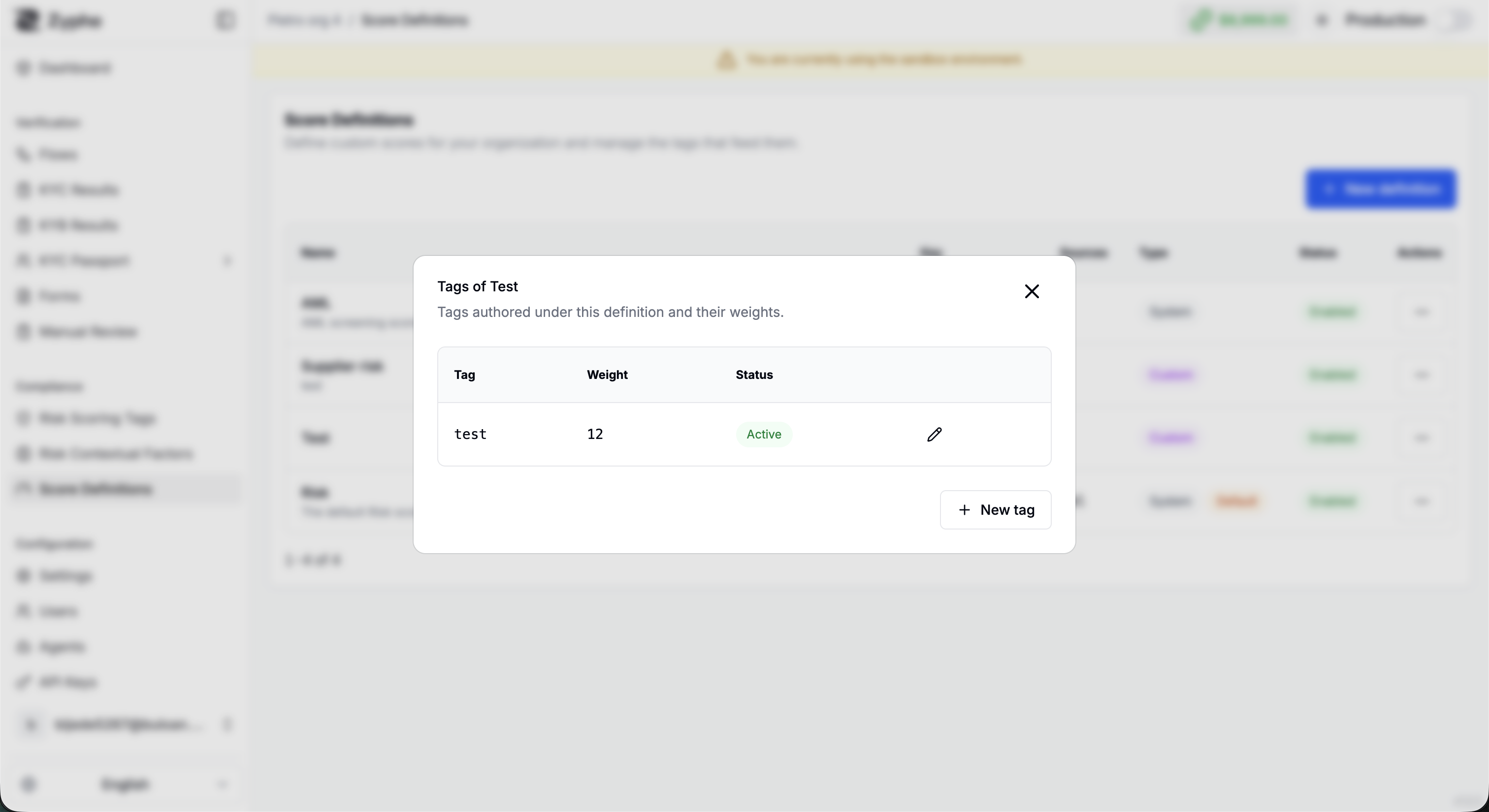1489x812 pixels.
Task: Click the Tag column header
Action: click(465, 375)
